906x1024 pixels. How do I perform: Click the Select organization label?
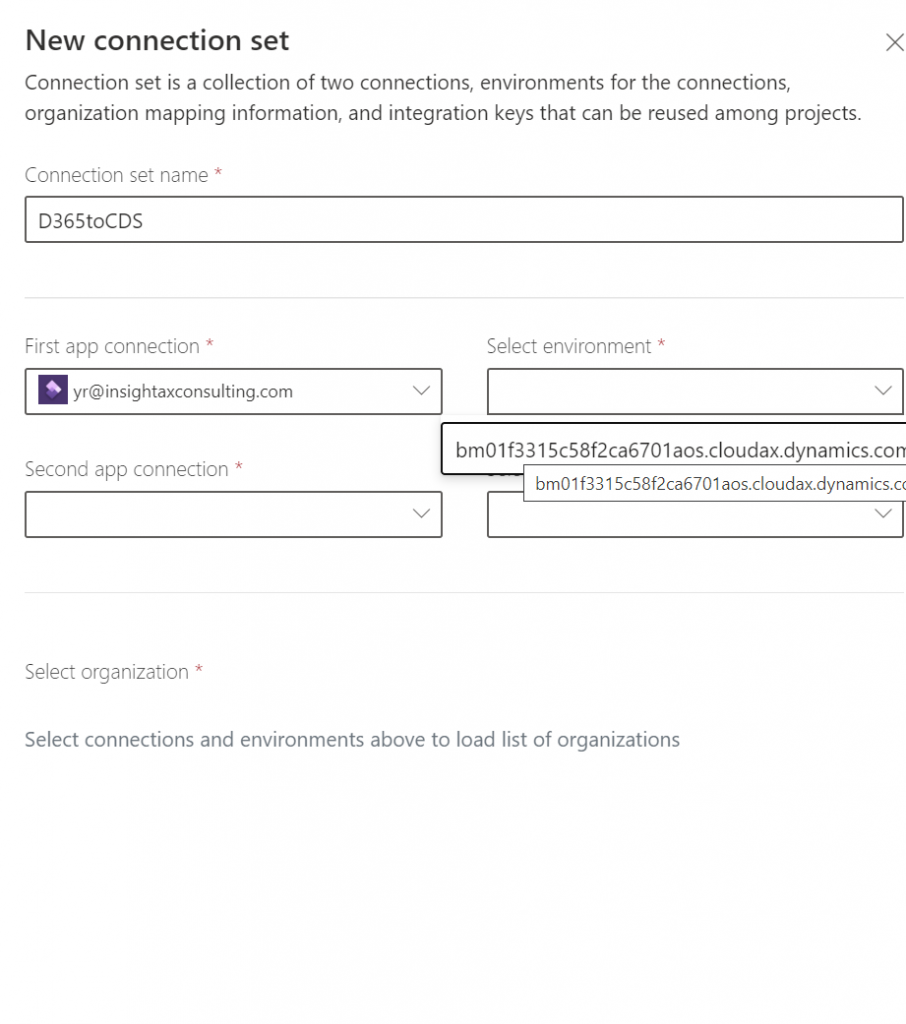tap(106, 672)
